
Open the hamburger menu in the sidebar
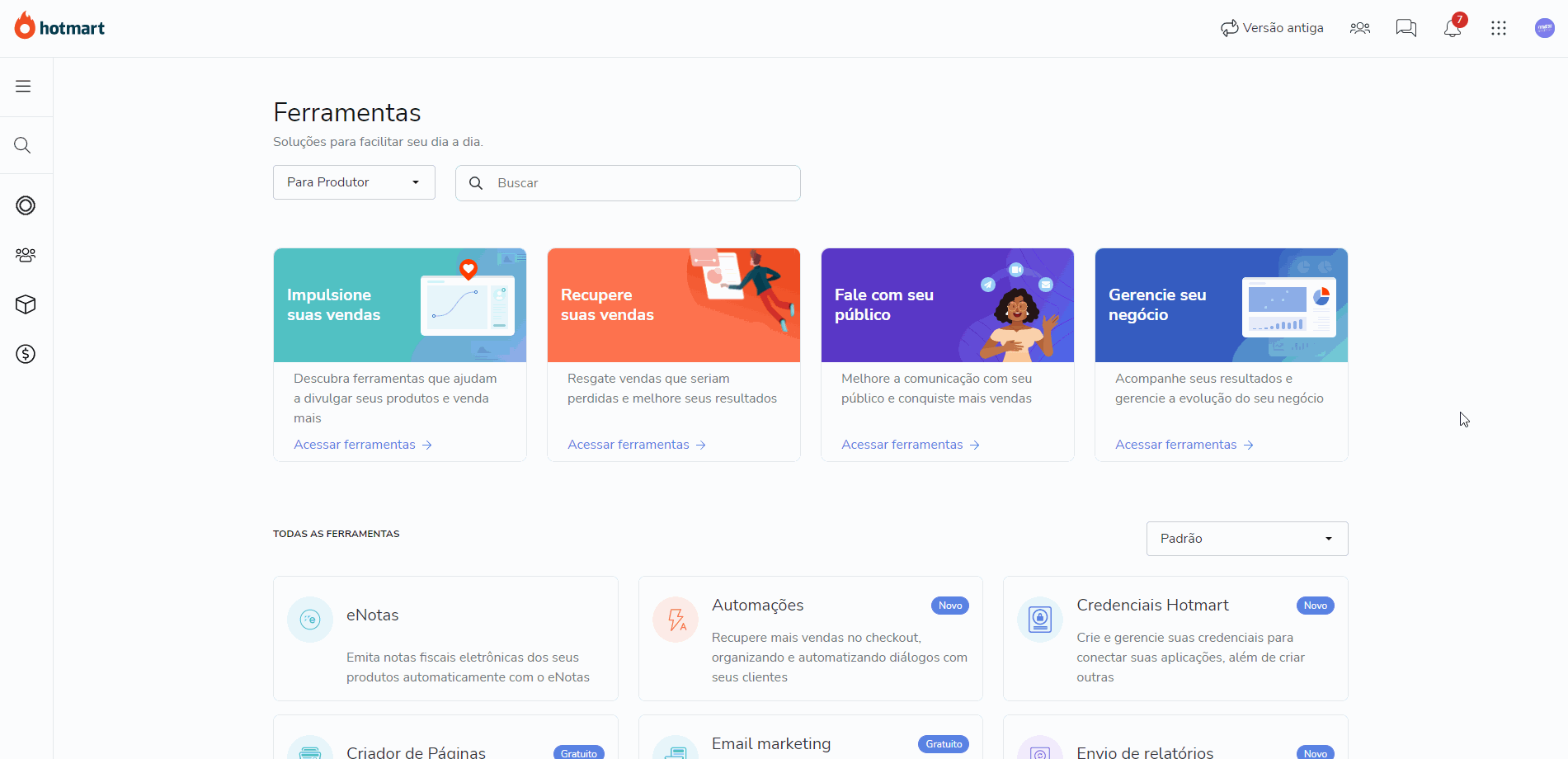pyautogui.click(x=23, y=86)
